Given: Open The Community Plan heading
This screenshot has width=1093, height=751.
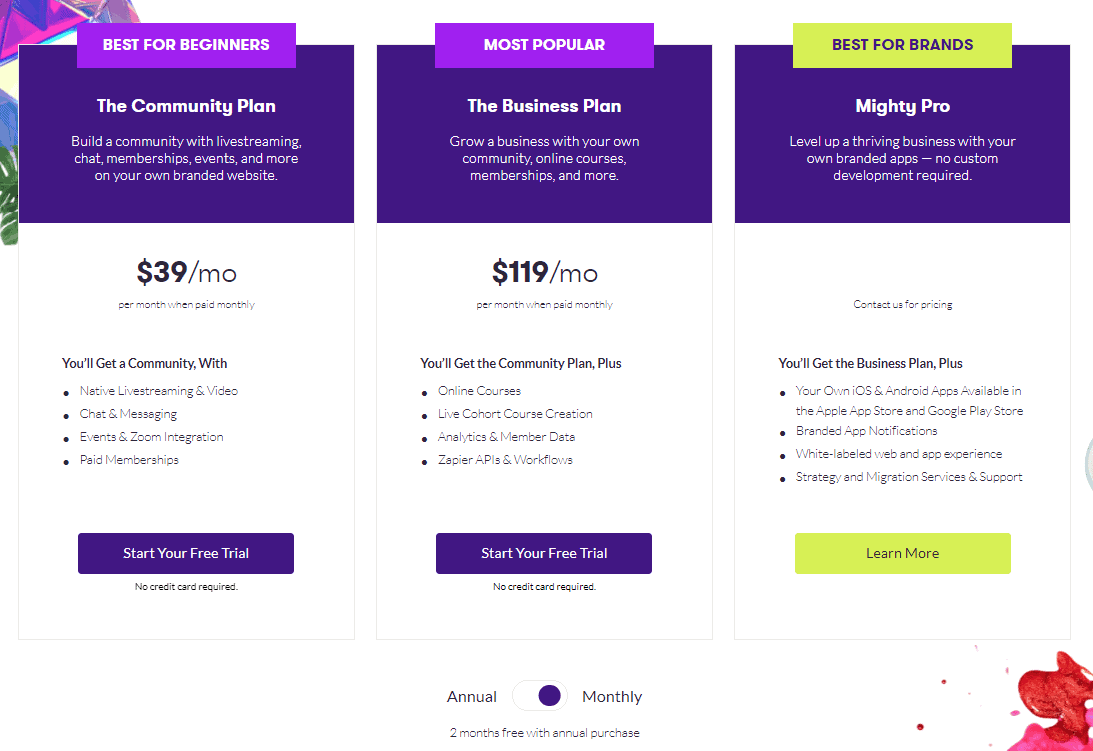Looking at the screenshot, I should [x=186, y=106].
